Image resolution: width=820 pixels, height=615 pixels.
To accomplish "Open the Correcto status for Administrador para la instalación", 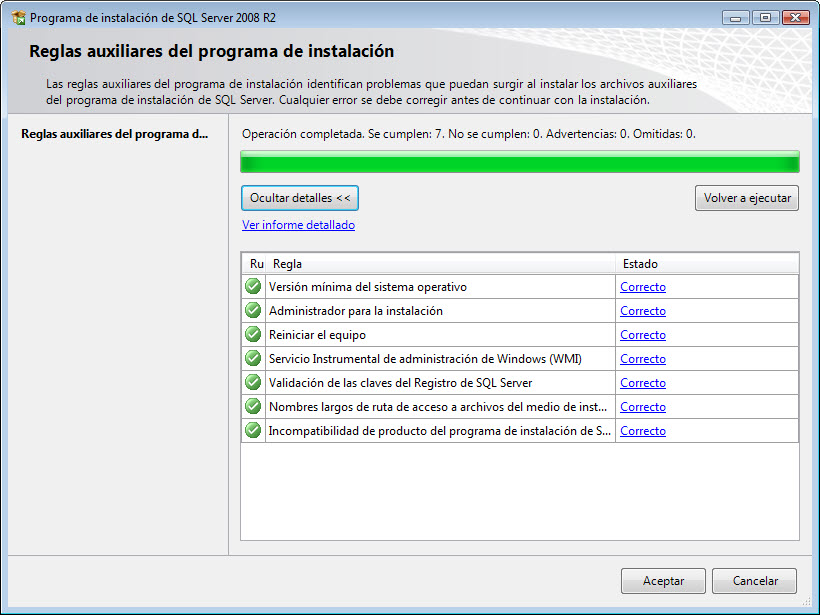I will coord(643,311).
